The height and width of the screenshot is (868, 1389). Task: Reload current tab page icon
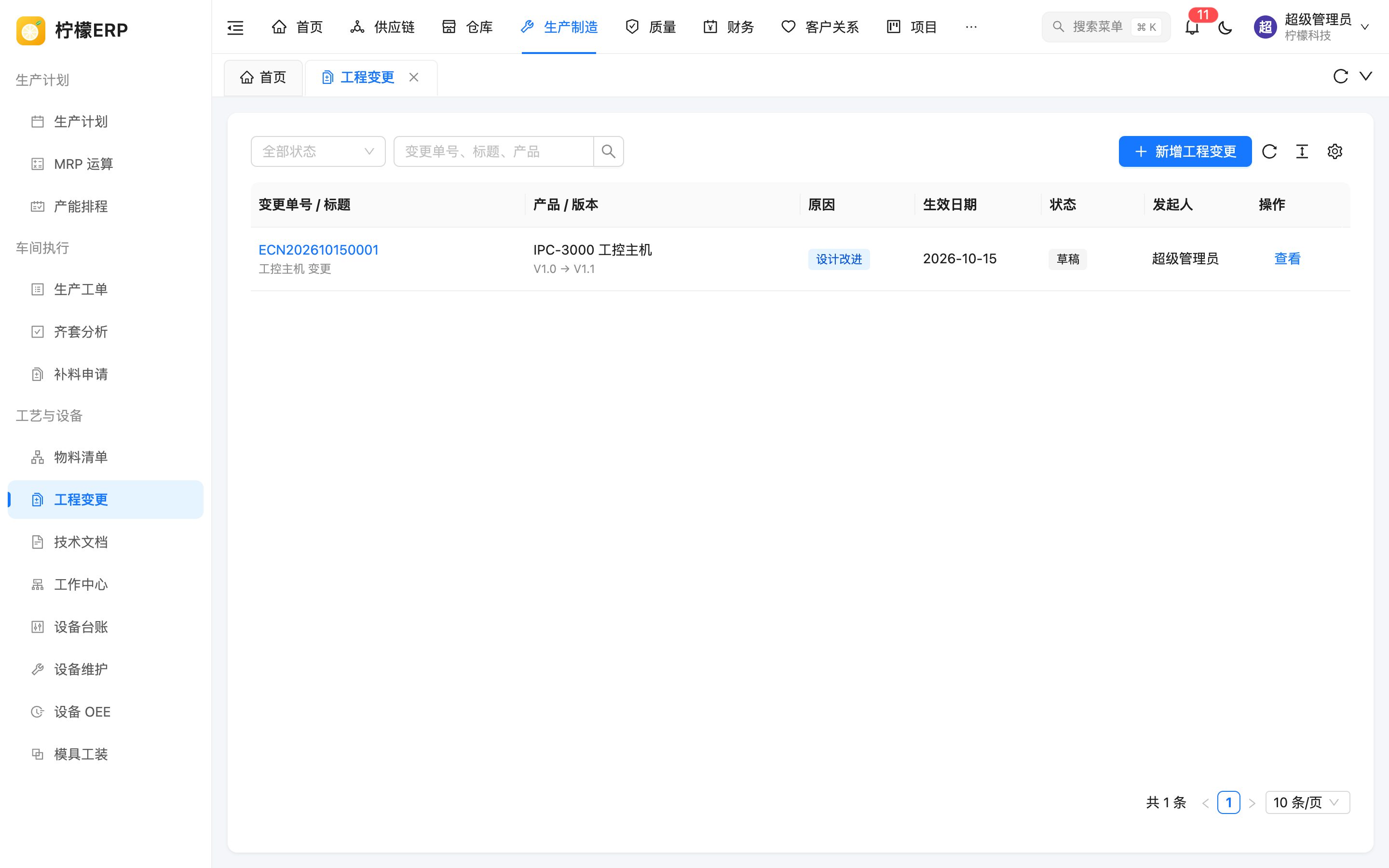coord(1341,76)
